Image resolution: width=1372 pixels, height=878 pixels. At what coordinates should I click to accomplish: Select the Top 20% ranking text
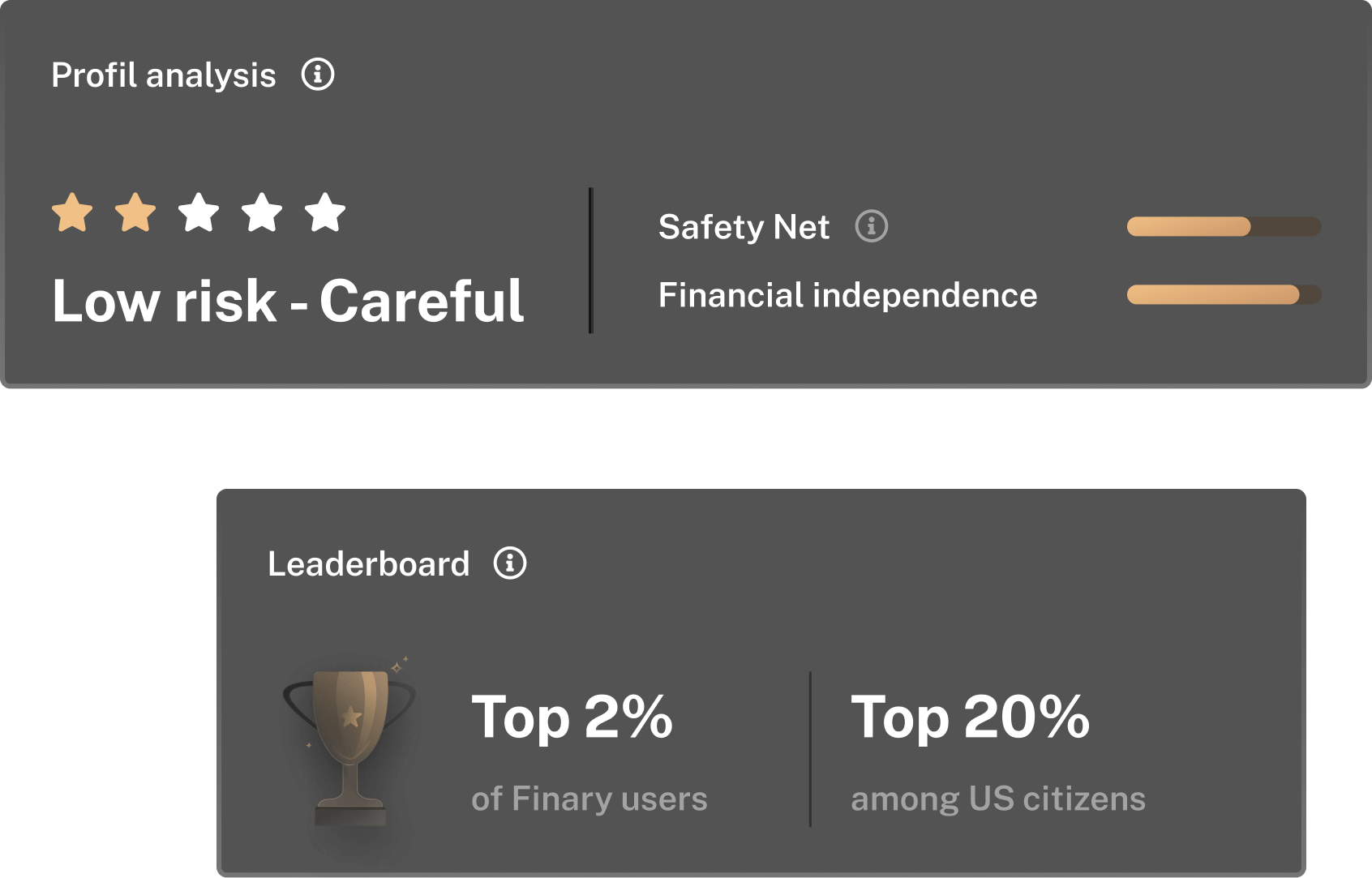tap(970, 717)
